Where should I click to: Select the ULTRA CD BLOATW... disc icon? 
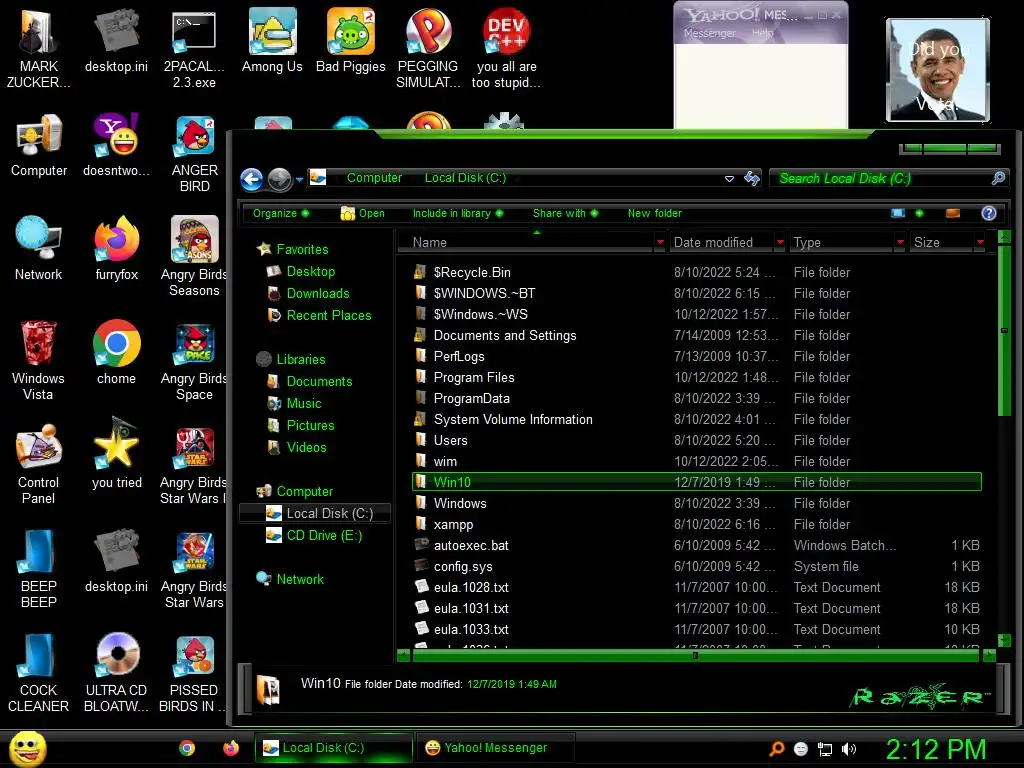tap(116, 673)
